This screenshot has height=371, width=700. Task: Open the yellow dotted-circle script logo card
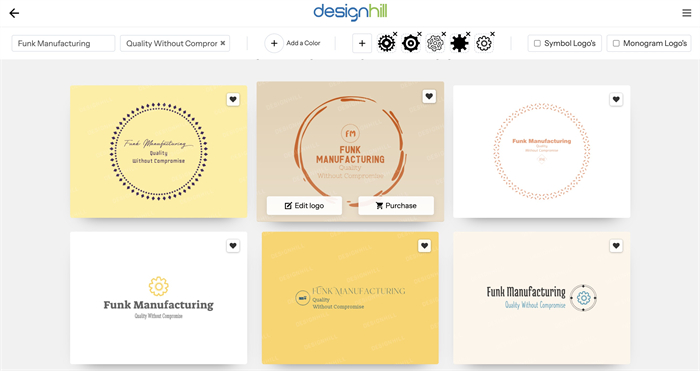pos(158,151)
